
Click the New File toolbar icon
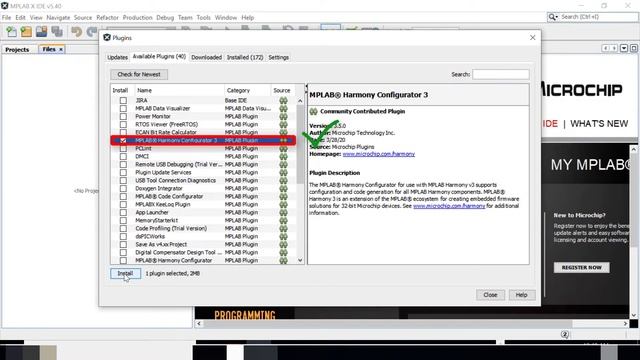coord(11,32)
